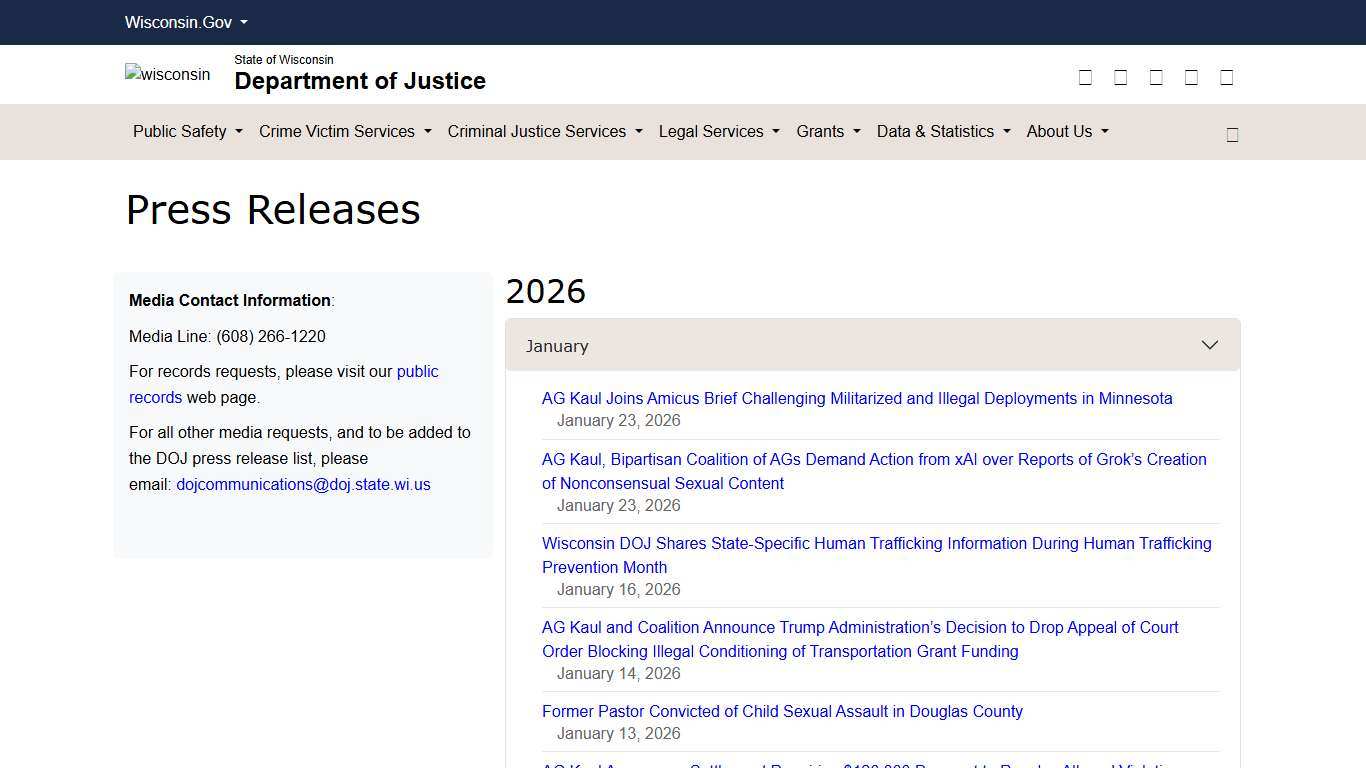This screenshot has height=768, width=1366.
Task: Click the first social media icon in header
Action: point(1085,76)
